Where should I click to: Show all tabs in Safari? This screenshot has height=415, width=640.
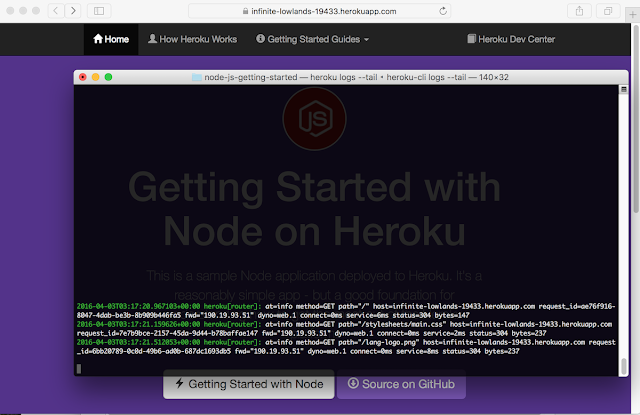tap(608, 11)
